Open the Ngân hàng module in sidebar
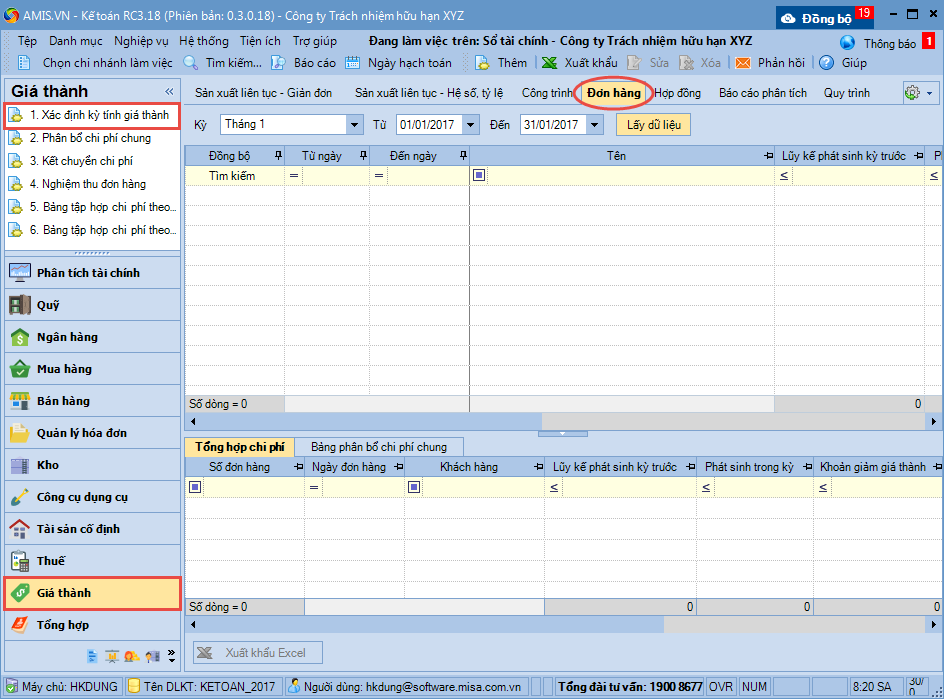 click(67, 337)
